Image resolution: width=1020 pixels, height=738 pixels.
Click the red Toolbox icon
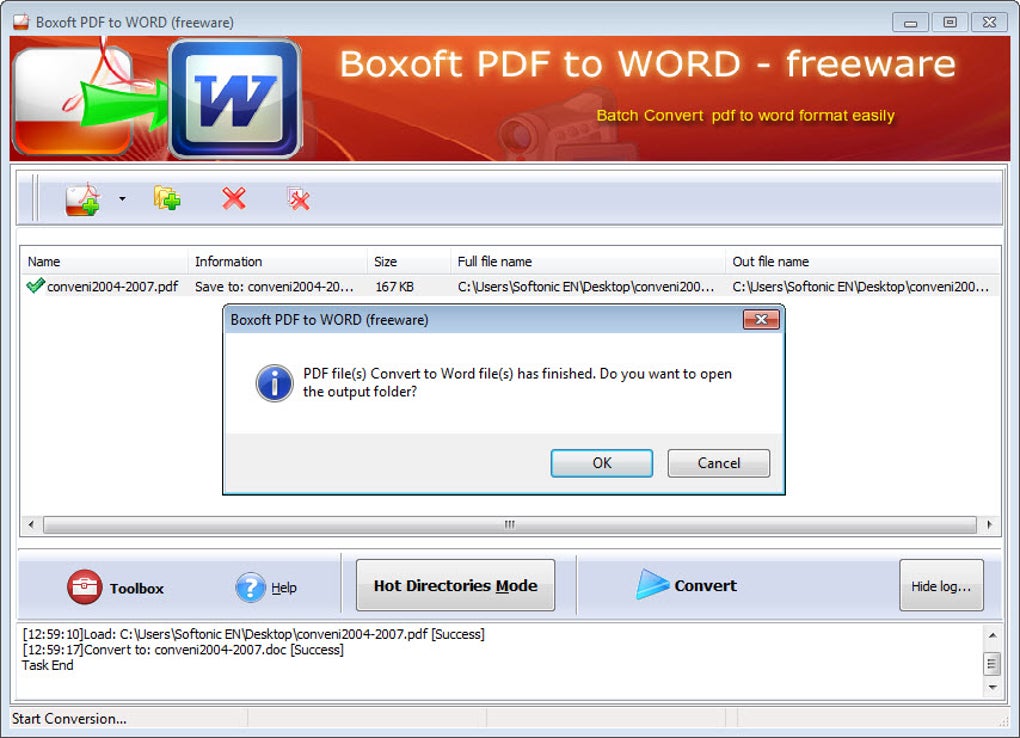pos(85,587)
